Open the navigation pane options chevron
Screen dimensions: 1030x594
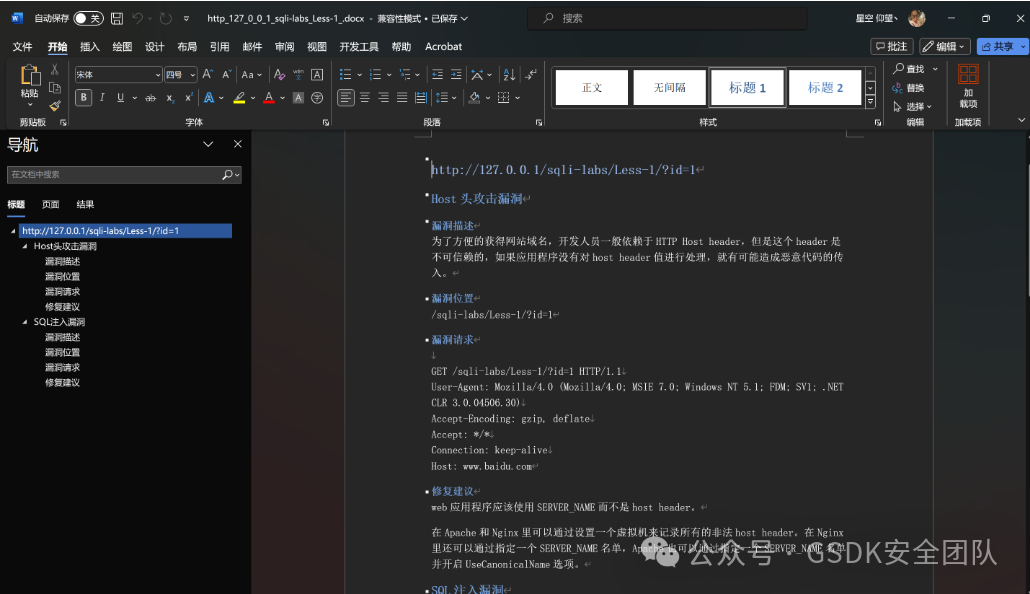pyautogui.click(x=208, y=144)
